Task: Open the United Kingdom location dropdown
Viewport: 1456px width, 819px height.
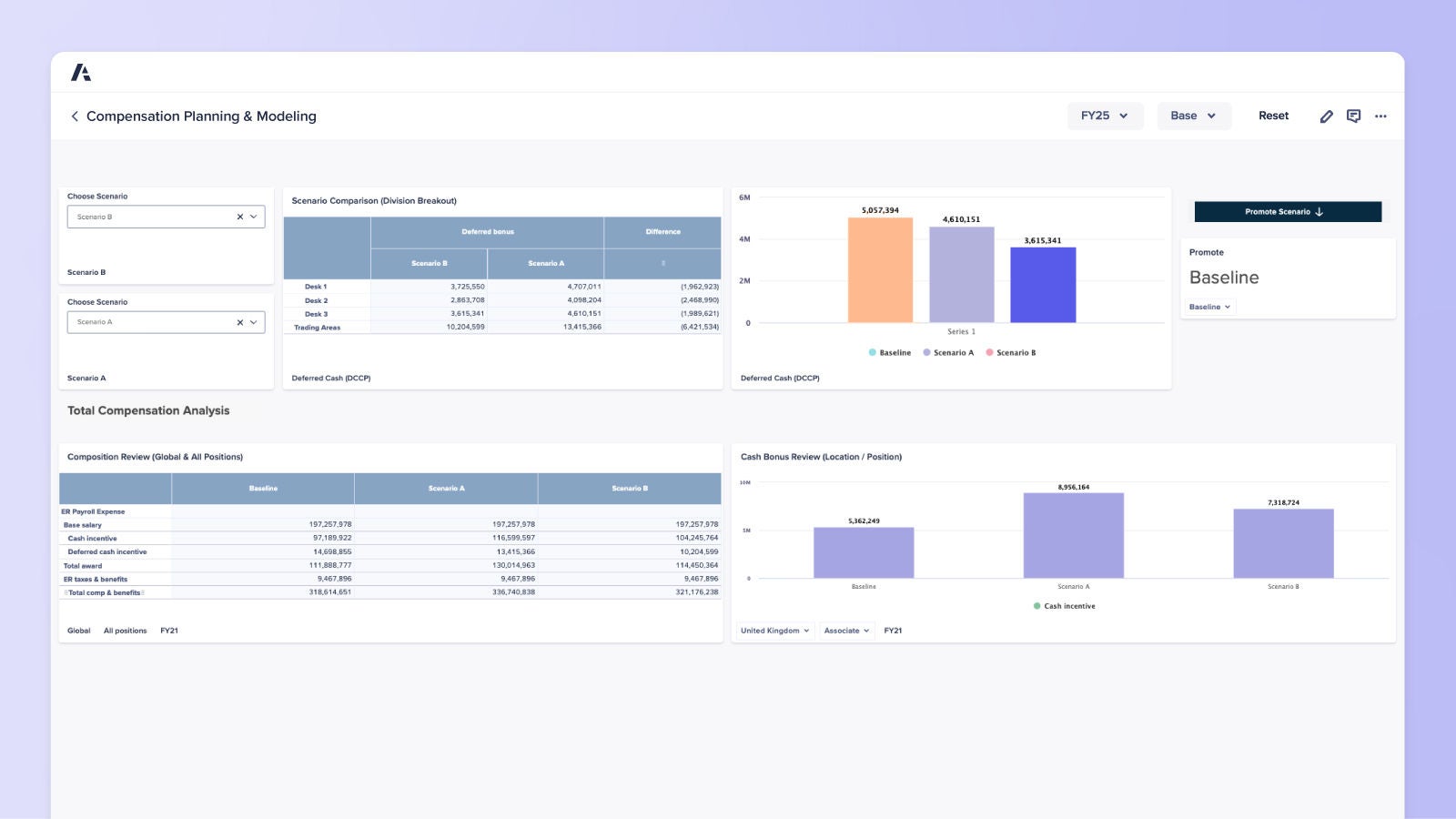Action: 773,630
